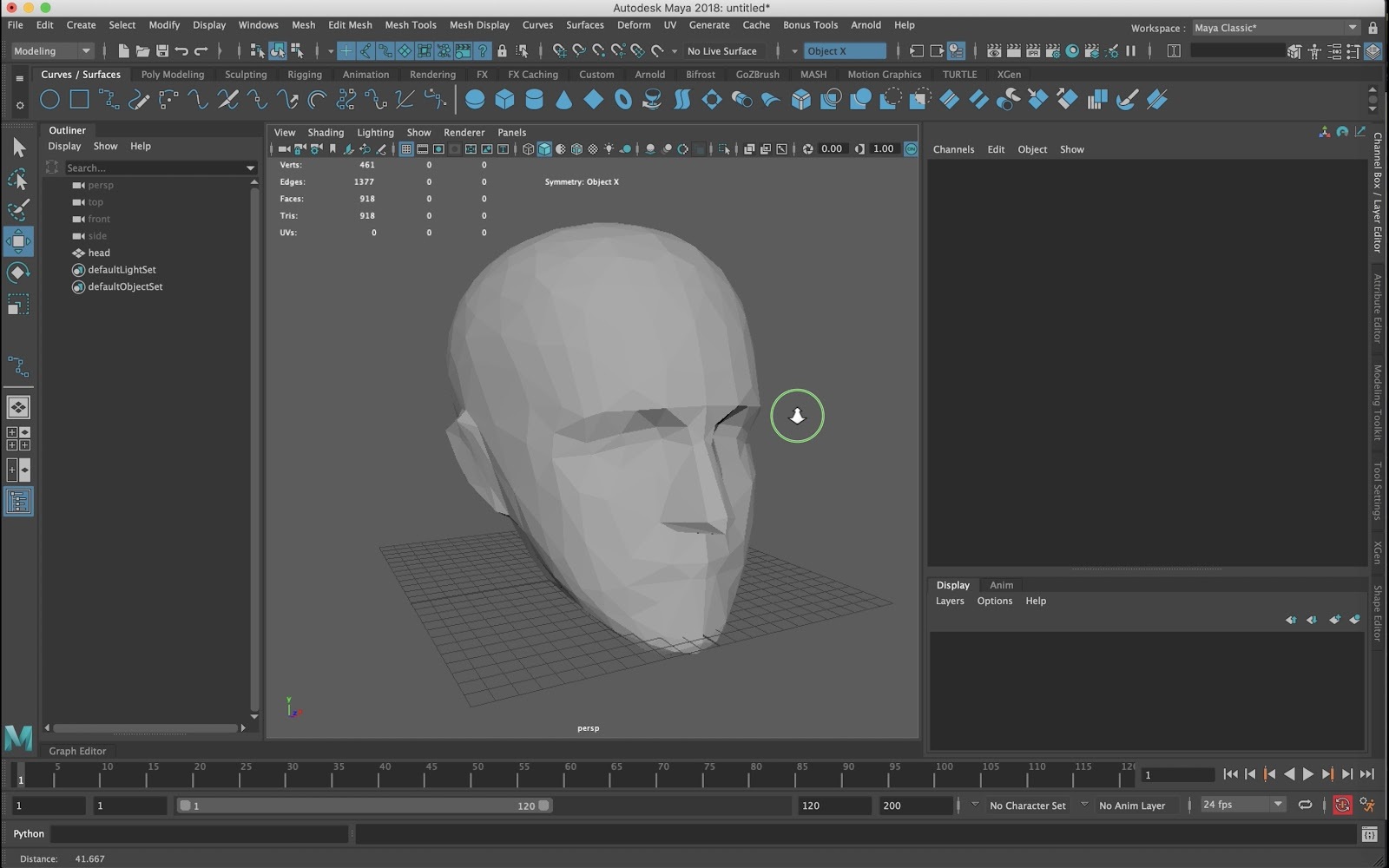
Task: Expand the Maya Classic workspace dropdown
Action: (1274, 28)
